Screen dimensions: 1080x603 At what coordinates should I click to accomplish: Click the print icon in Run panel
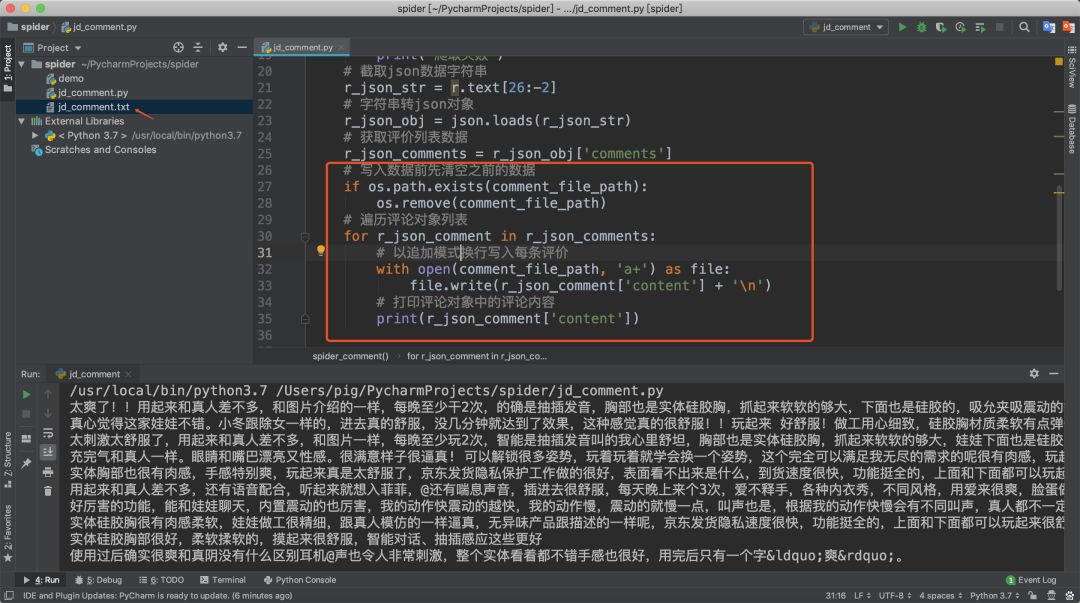[x=48, y=471]
